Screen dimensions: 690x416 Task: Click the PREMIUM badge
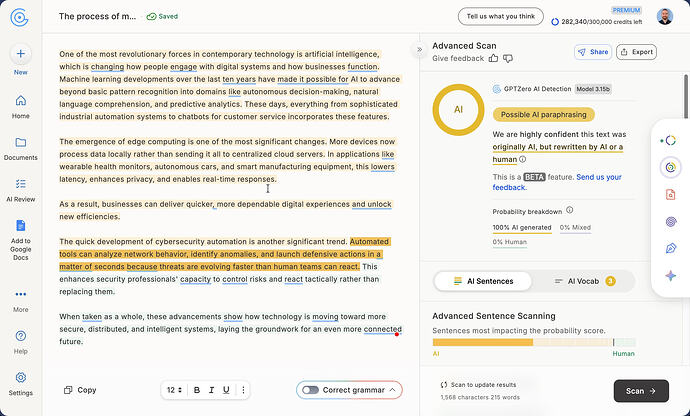(626, 10)
